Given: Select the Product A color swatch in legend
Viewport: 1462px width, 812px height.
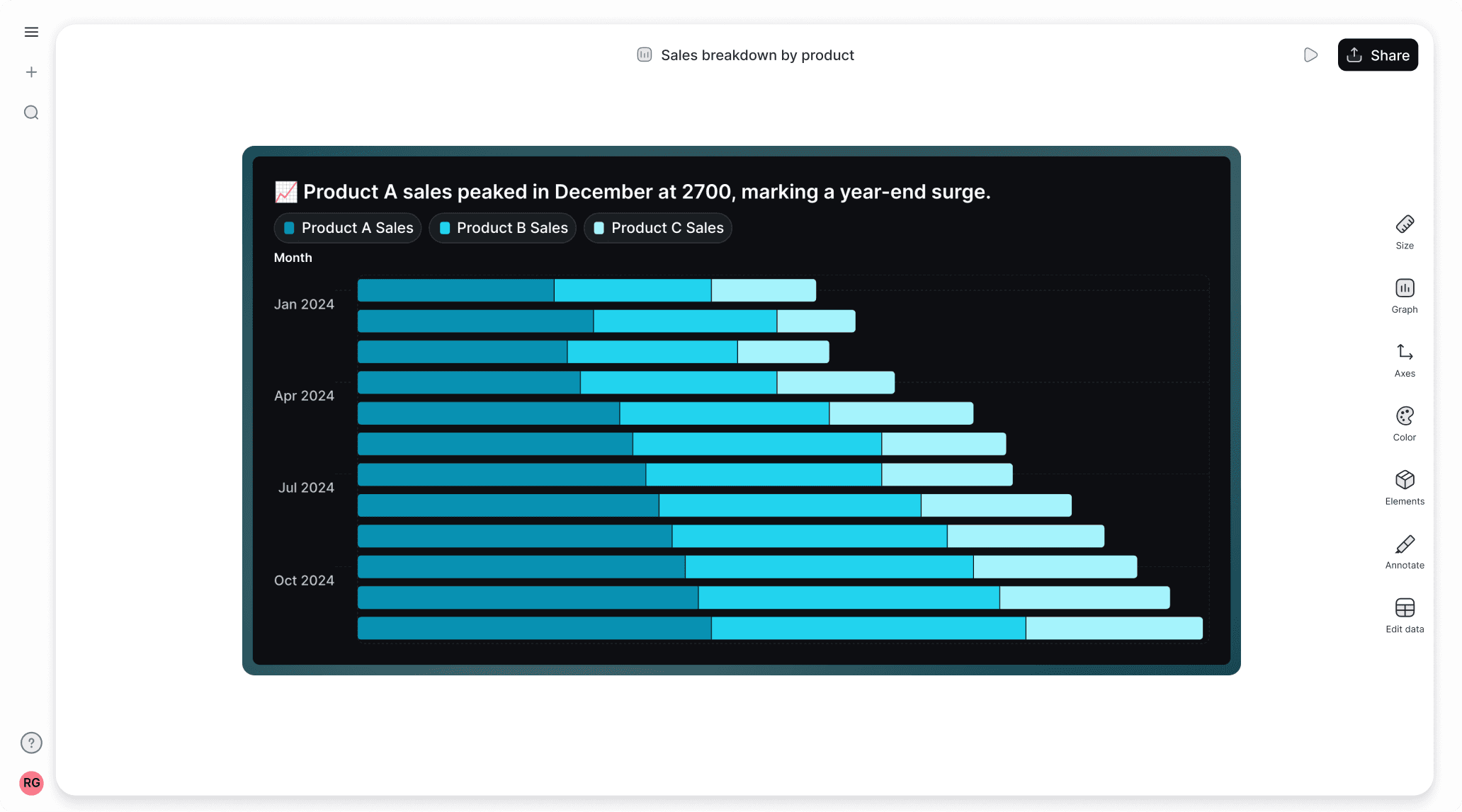Looking at the screenshot, I should [x=288, y=228].
